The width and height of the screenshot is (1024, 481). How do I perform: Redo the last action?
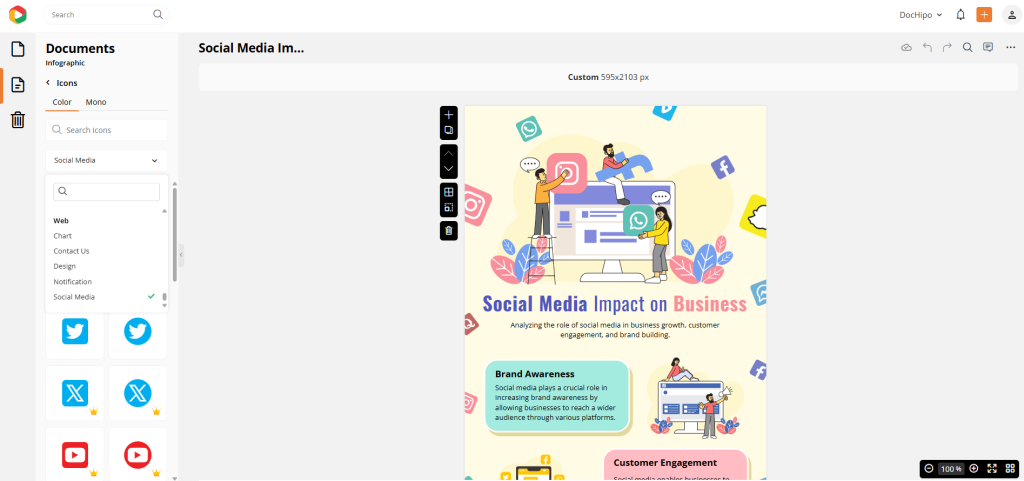[x=947, y=48]
